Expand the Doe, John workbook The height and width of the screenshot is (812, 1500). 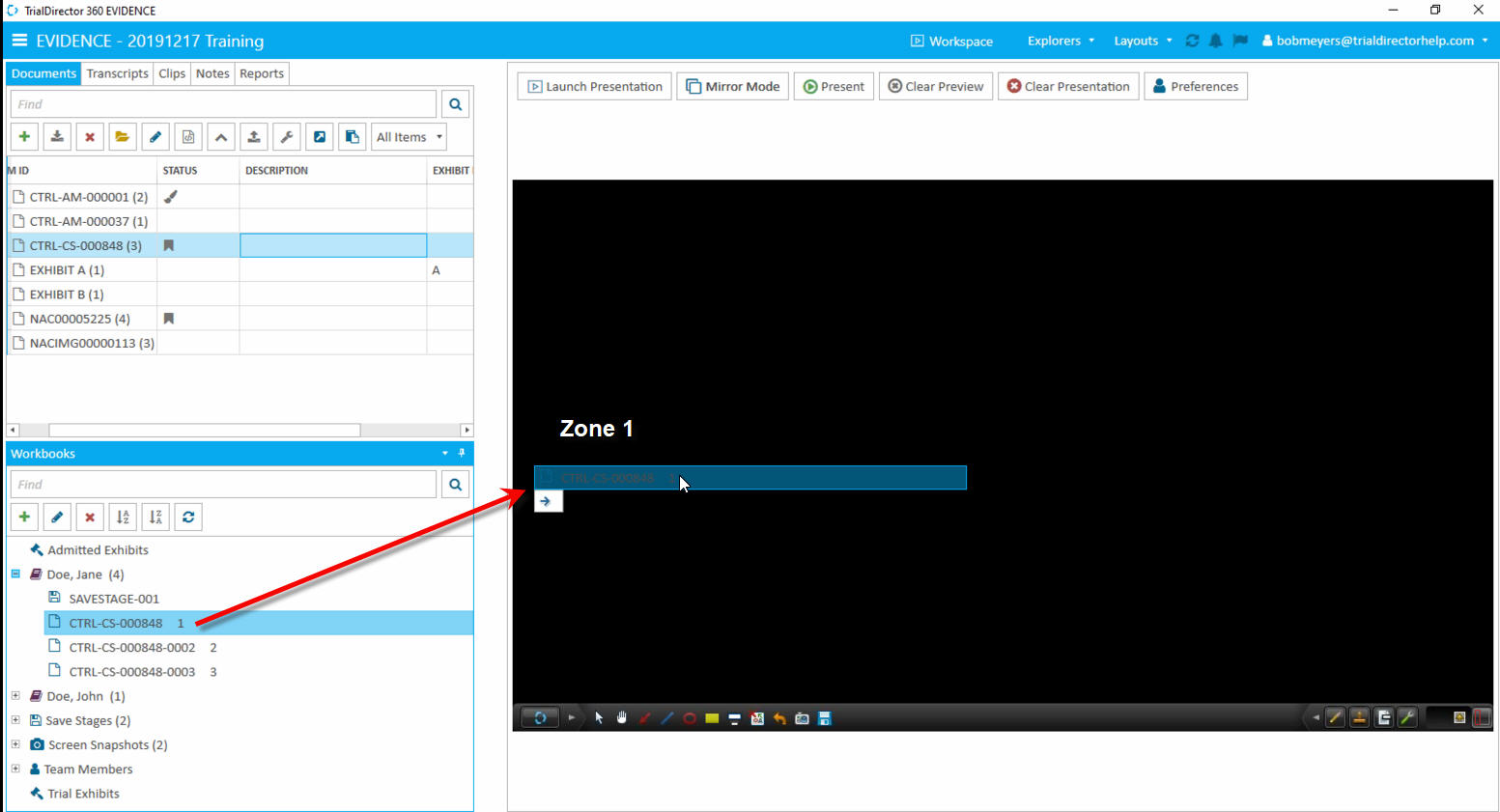pos(15,696)
